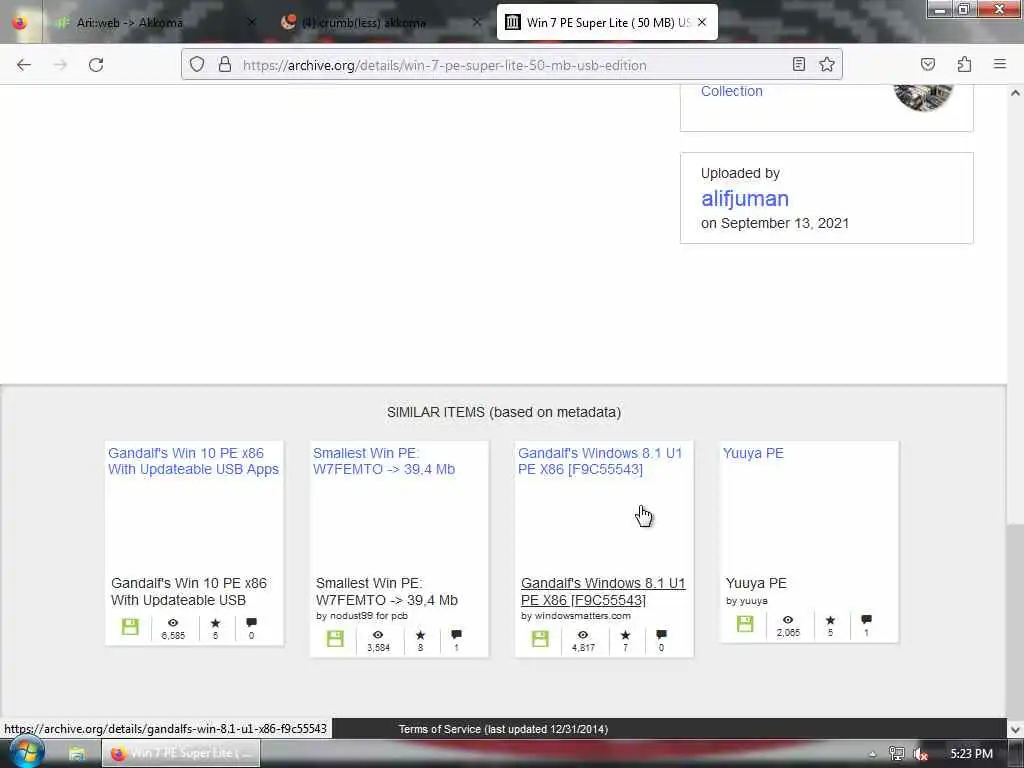Image resolution: width=1024 pixels, height=768 pixels.
Task: Click software floppy icon on Smallest Win PE card
Action: coord(335,639)
